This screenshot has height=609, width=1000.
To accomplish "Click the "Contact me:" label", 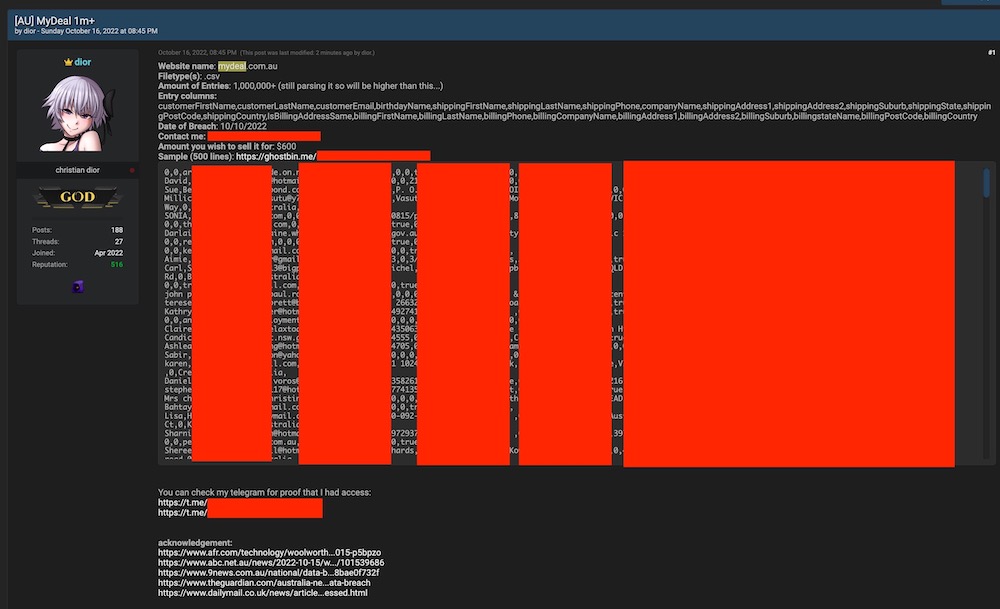I will tap(182, 136).
